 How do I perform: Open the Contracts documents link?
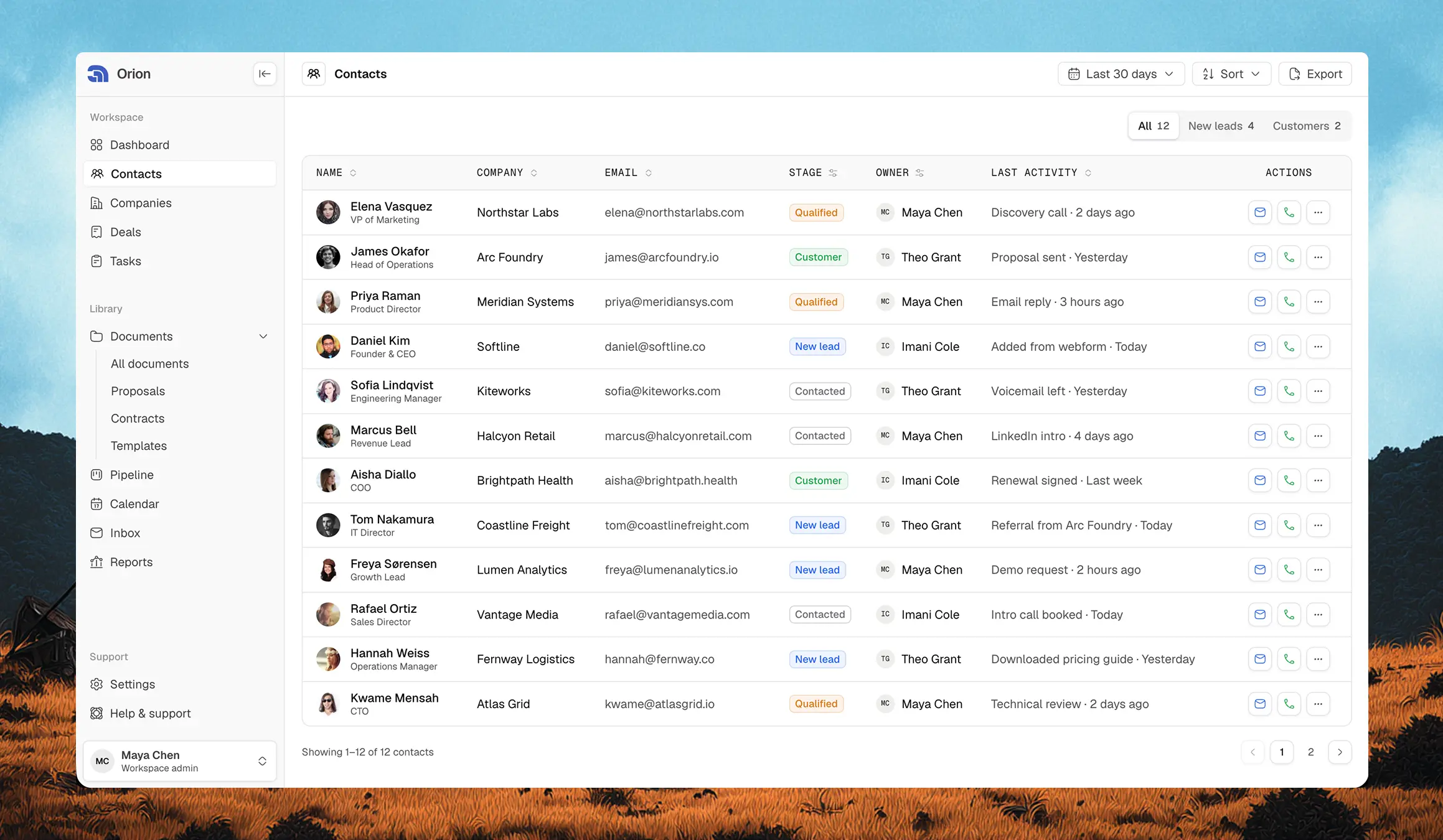coord(138,419)
